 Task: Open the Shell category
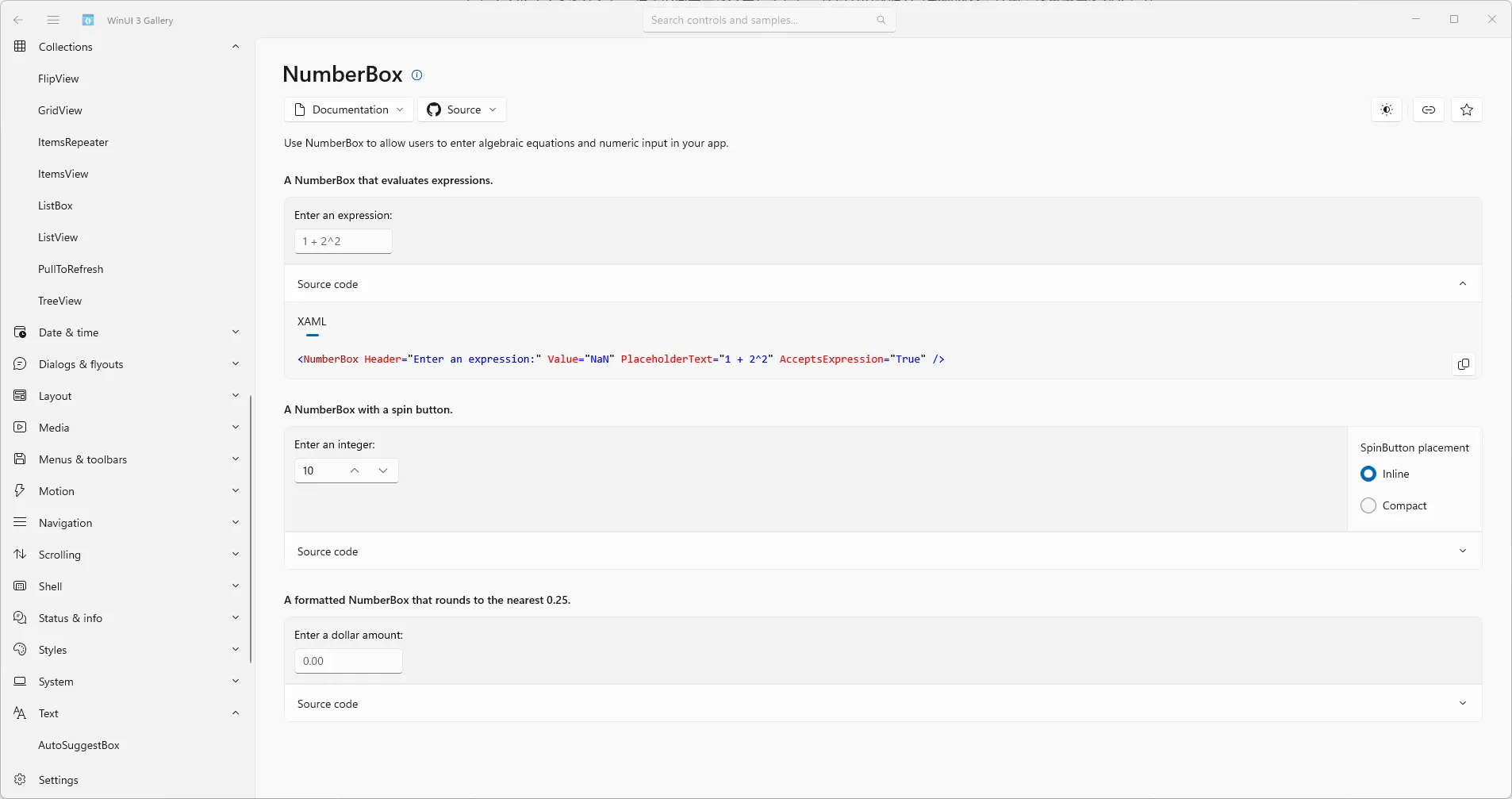tap(127, 586)
